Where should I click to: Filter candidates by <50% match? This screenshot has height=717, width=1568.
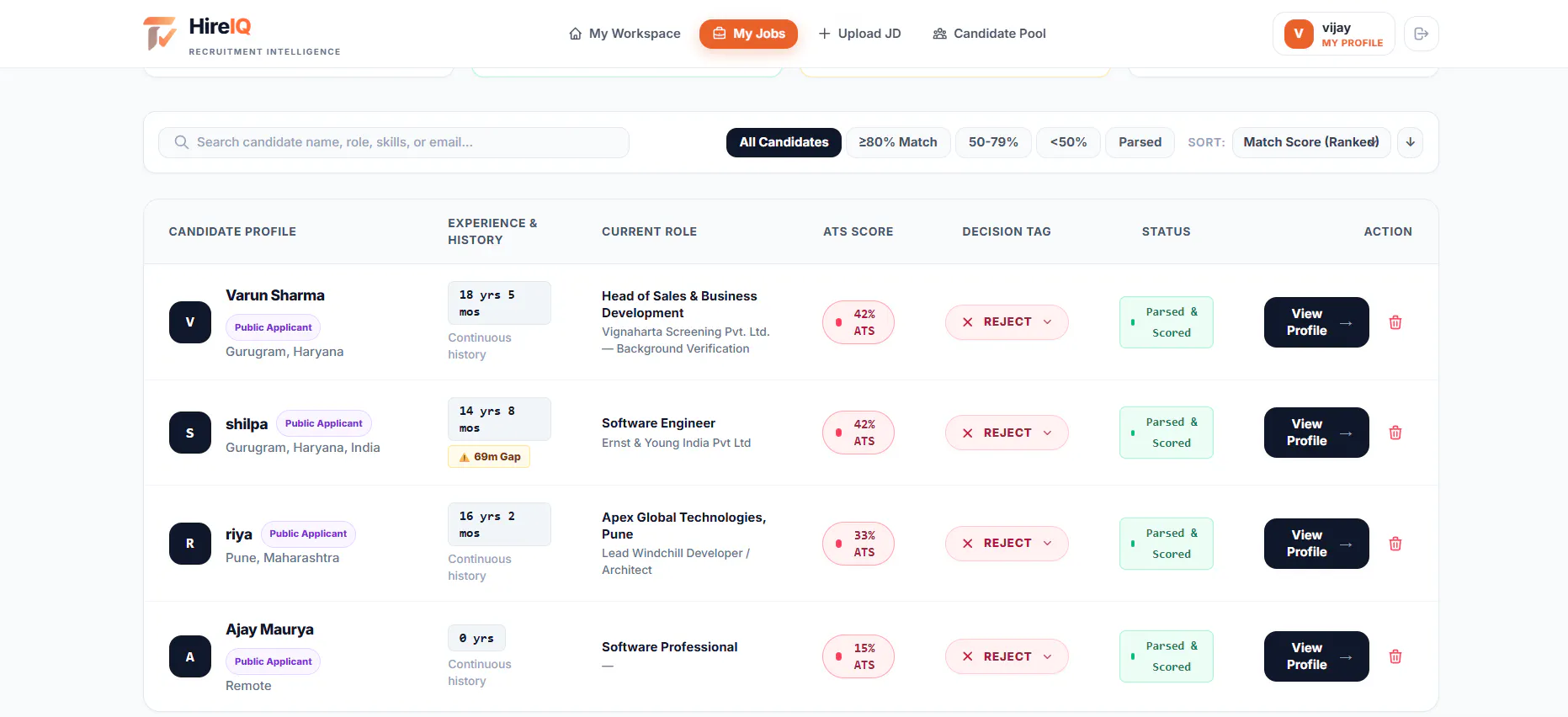pyautogui.click(x=1068, y=142)
